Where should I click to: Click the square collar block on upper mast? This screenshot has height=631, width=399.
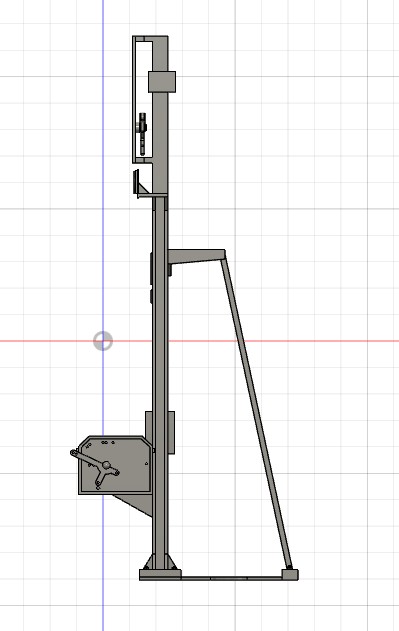click(x=162, y=82)
